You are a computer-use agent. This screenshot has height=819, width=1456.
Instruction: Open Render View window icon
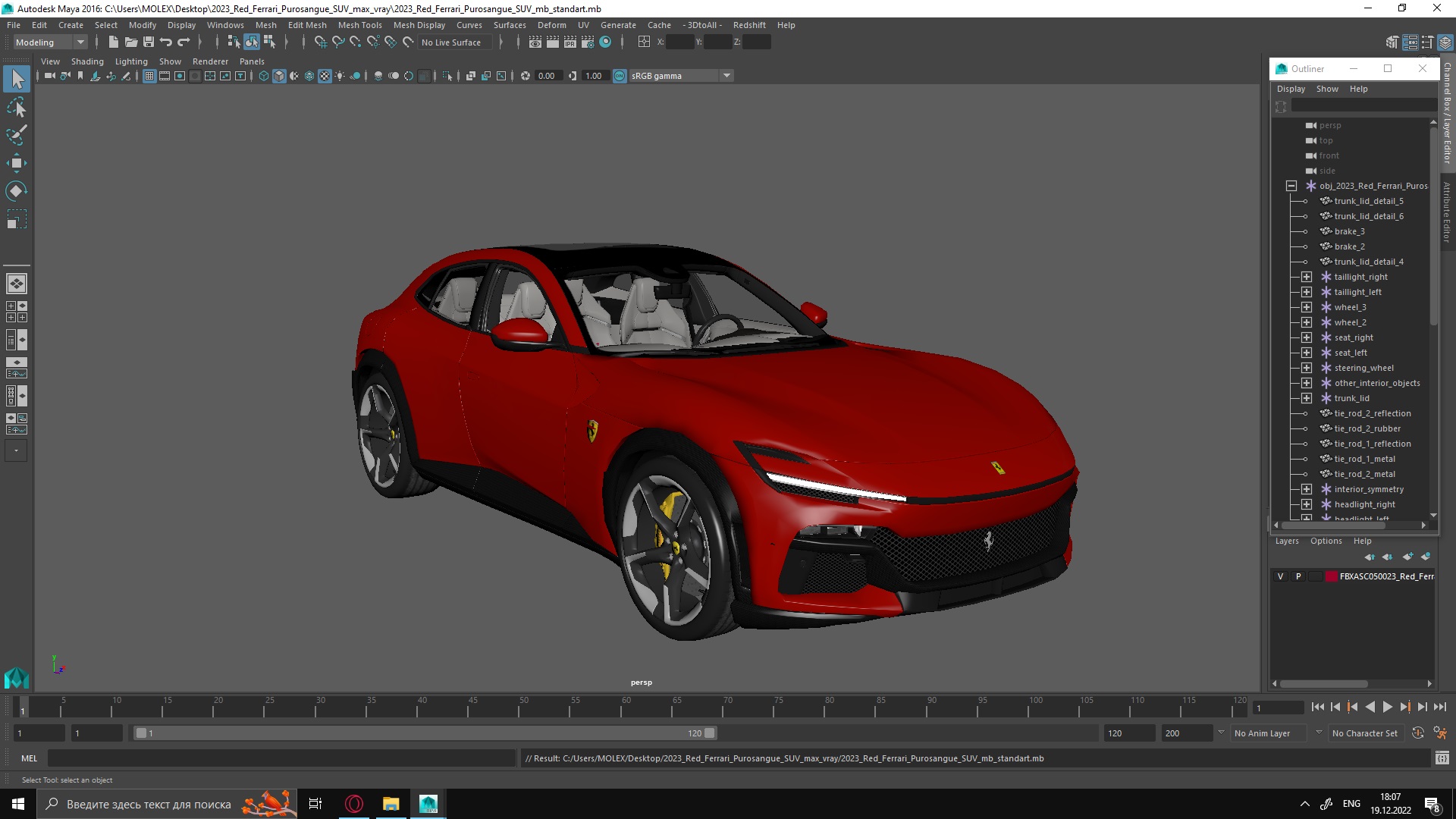tap(535, 42)
